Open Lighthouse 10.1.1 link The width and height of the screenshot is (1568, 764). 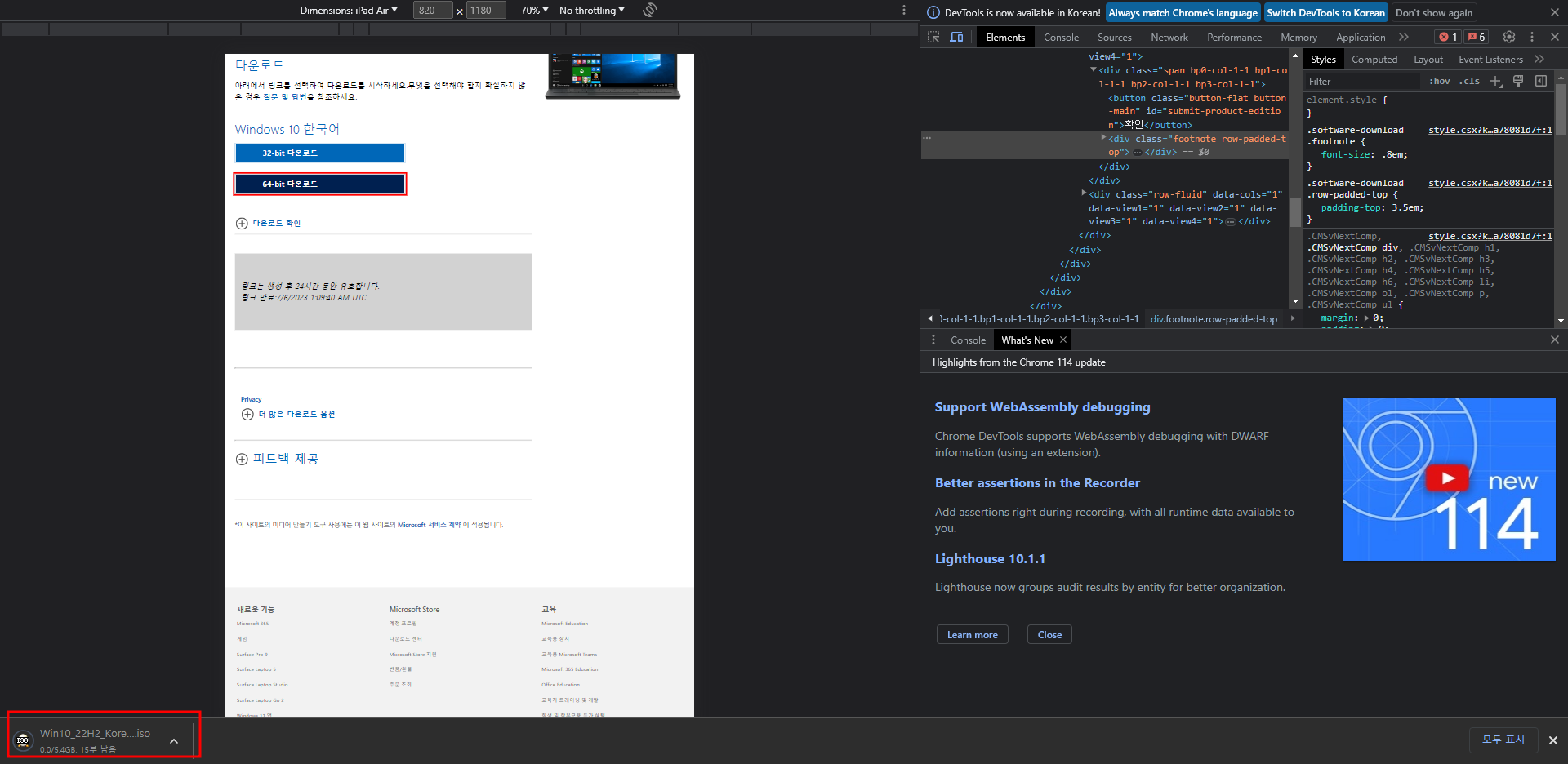[990, 558]
